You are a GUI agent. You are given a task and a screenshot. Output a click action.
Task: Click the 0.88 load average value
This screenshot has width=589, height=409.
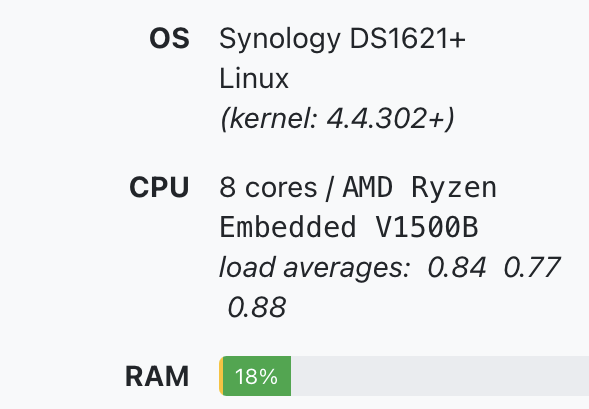point(257,307)
